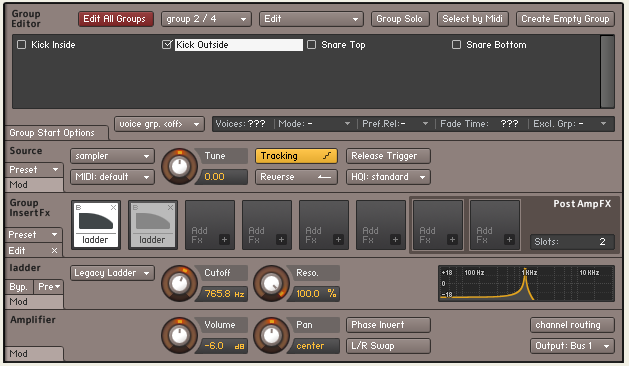Uncheck the Kick Outside group checkbox

(x=166, y=45)
